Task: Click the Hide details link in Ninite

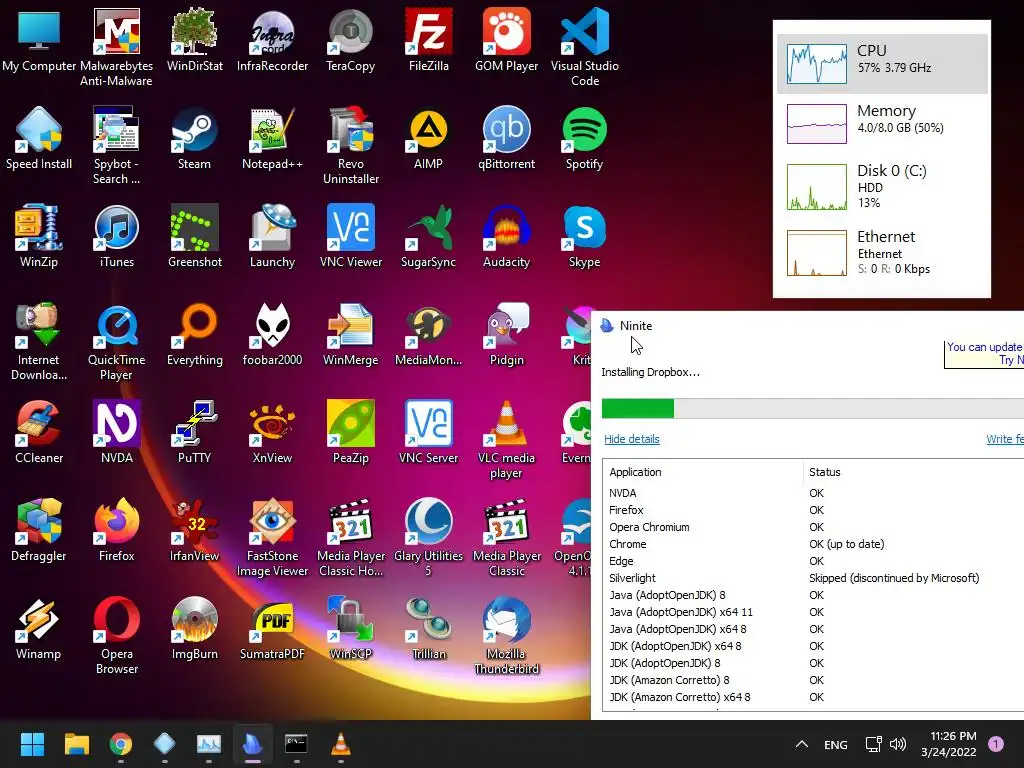Action: pos(632,439)
